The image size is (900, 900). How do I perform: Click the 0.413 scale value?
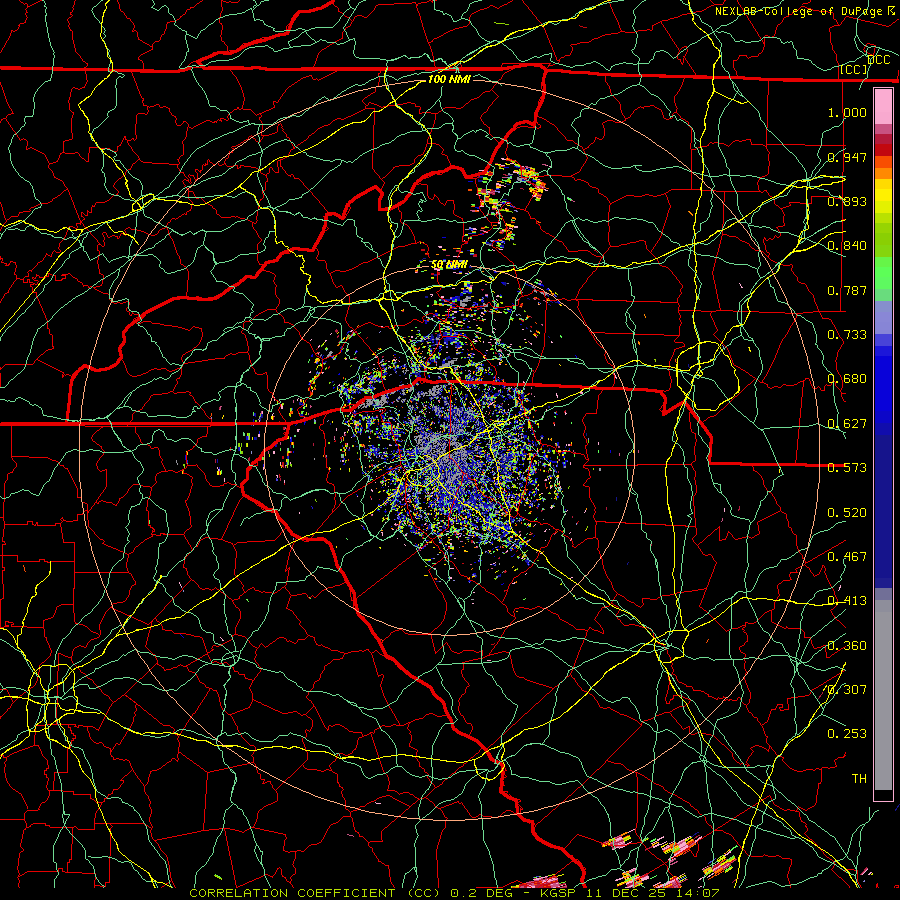[x=847, y=601]
